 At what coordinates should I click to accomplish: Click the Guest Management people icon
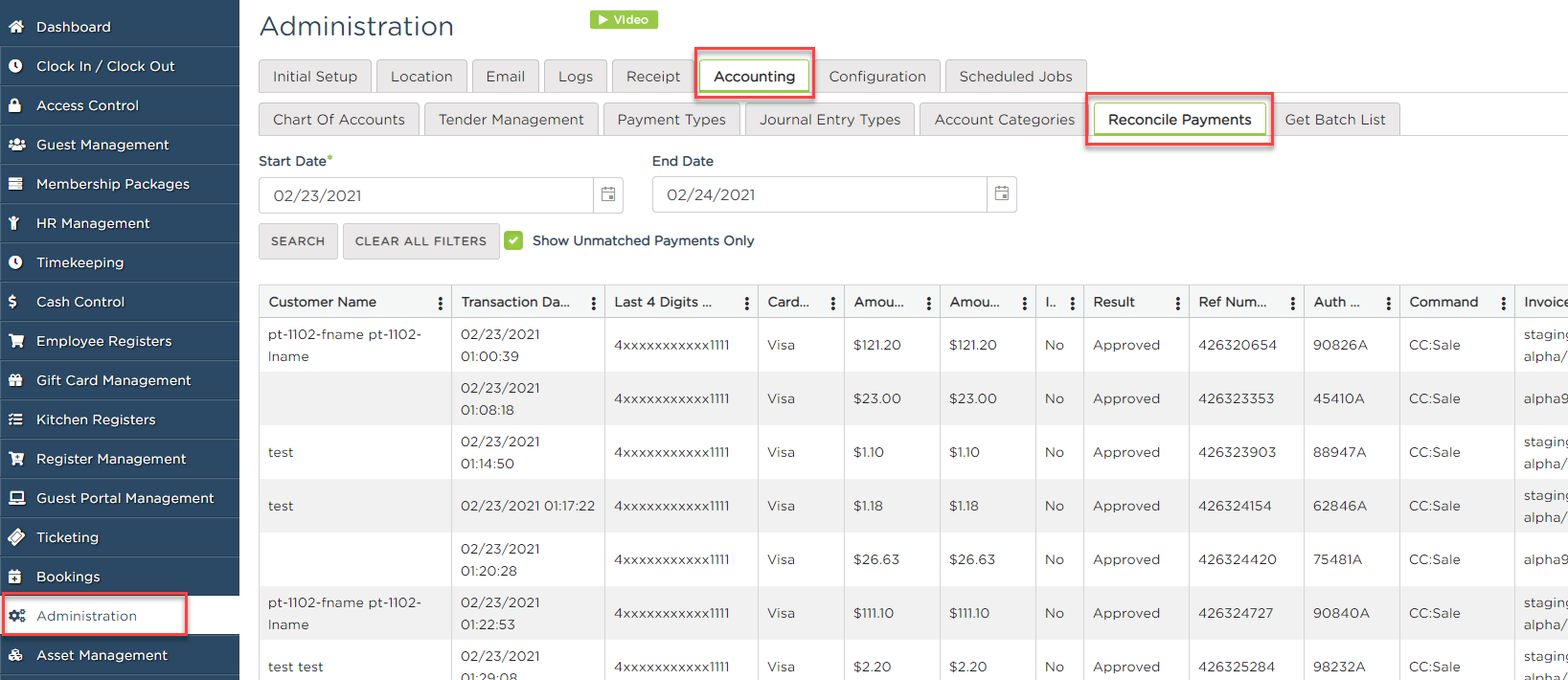[x=16, y=145]
